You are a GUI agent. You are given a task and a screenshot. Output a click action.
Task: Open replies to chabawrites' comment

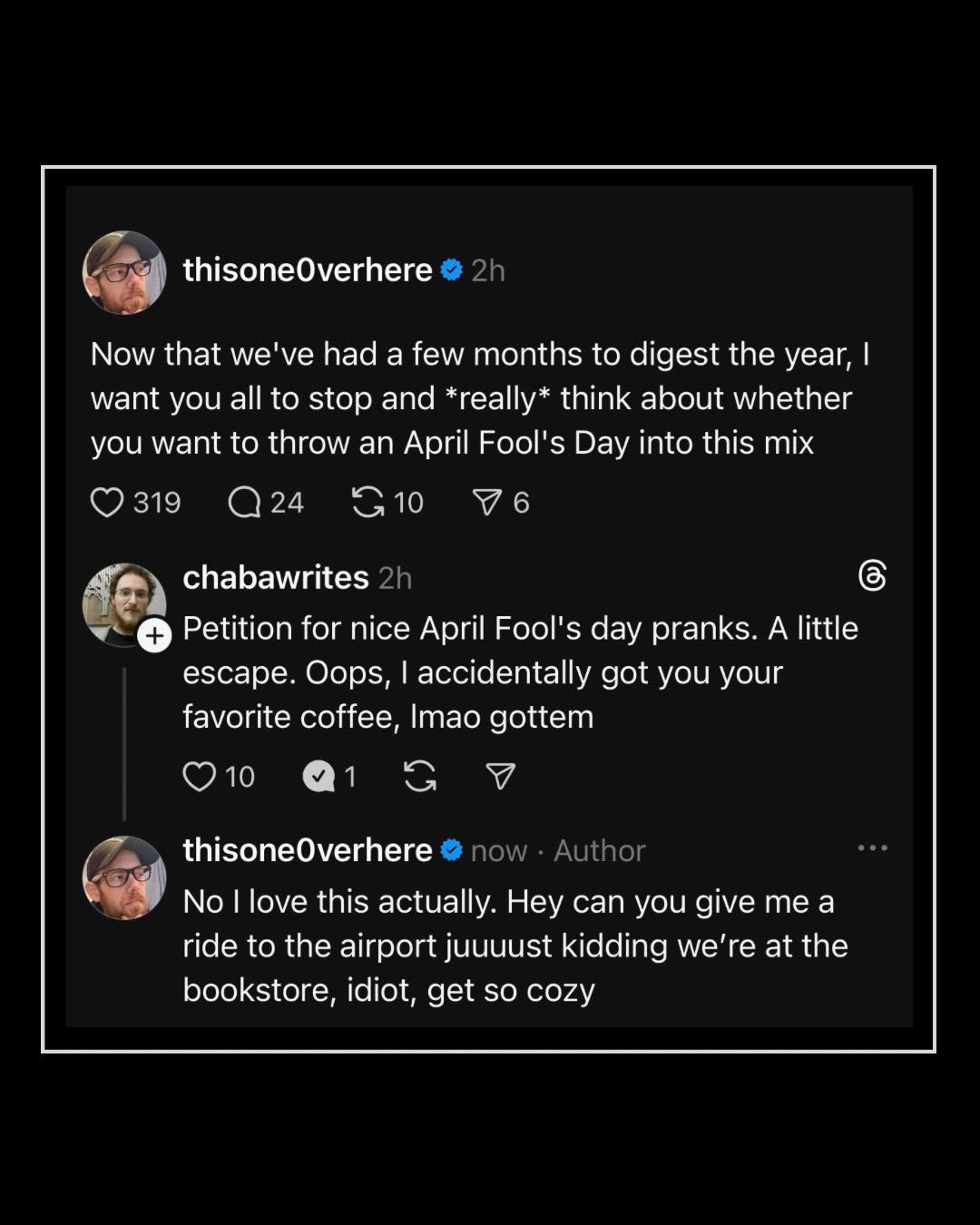pos(318,777)
